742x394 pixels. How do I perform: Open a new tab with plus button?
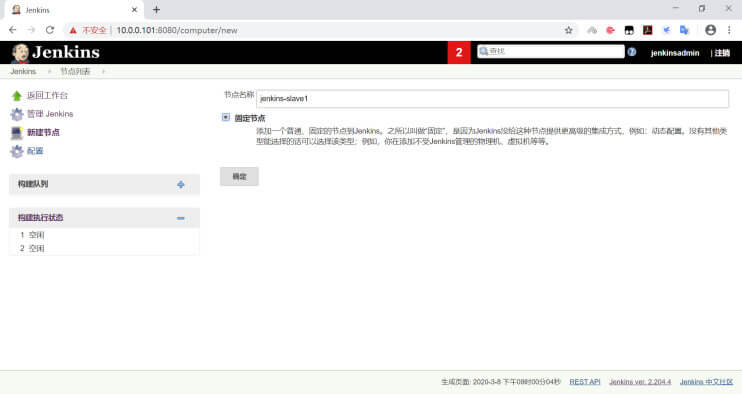click(x=156, y=9)
